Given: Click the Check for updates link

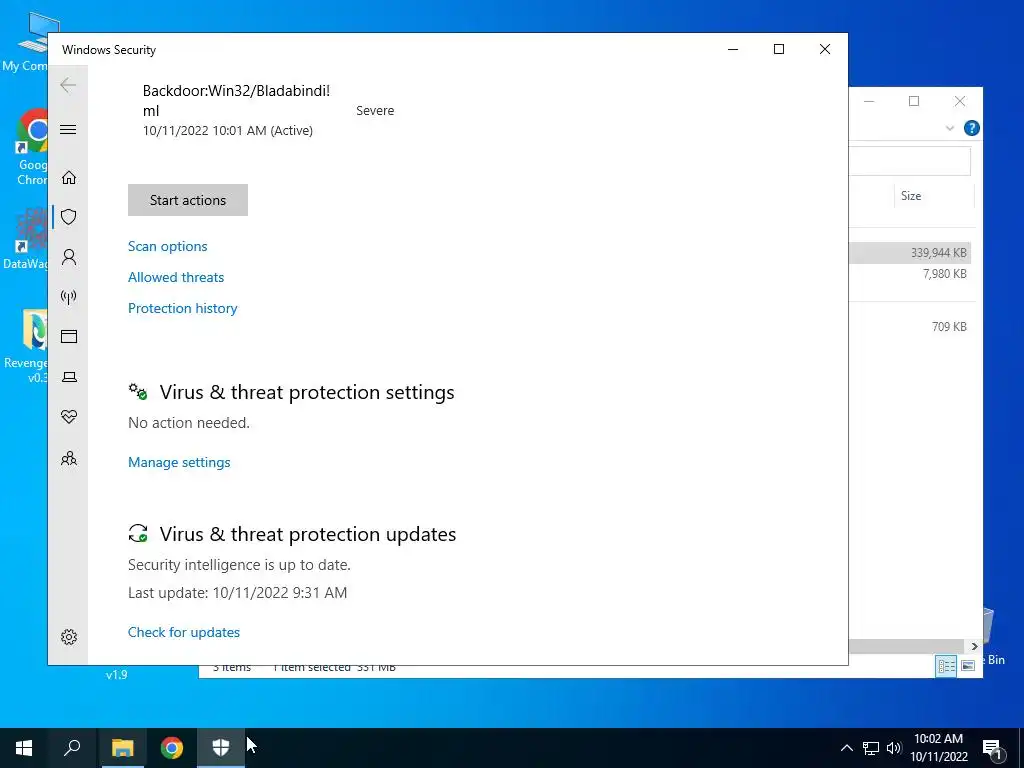Looking at the screenshot, I should pyautogui.click(x=184, y=632).
